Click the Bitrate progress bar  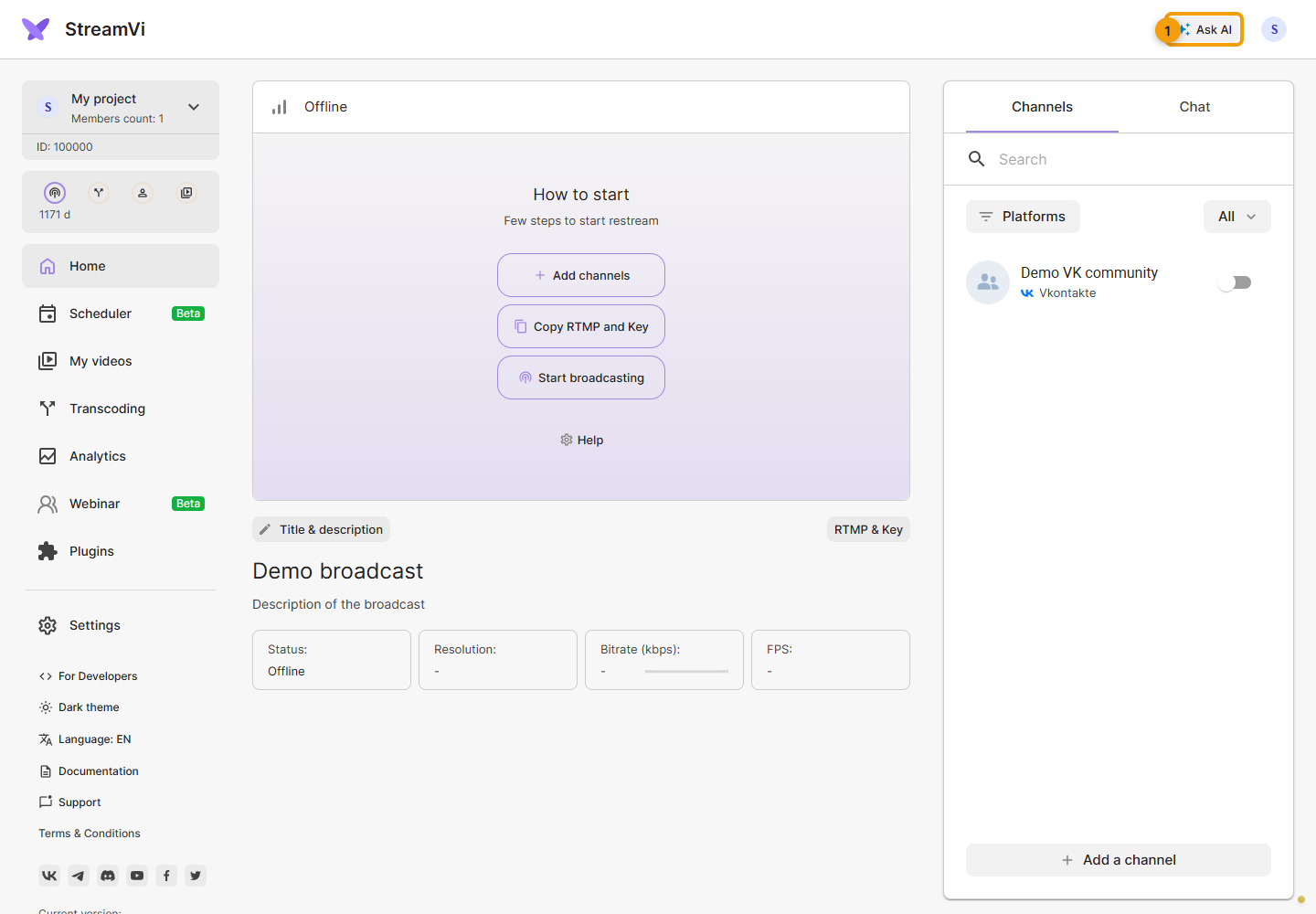(x=686, y=672)
